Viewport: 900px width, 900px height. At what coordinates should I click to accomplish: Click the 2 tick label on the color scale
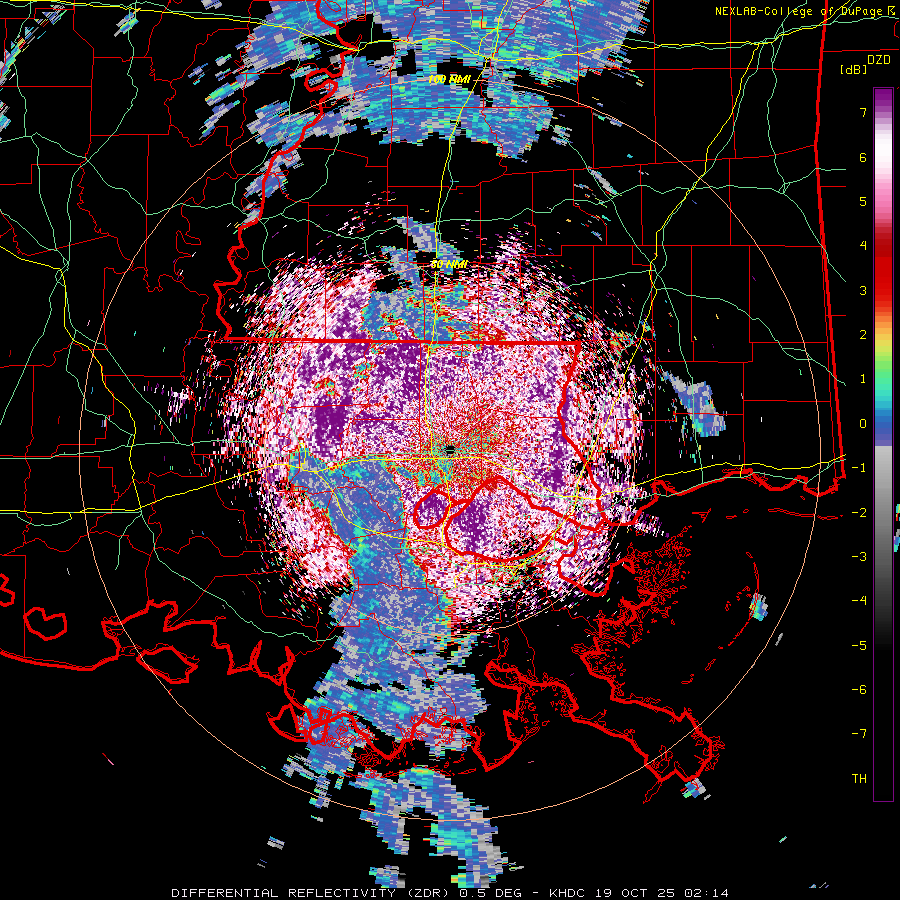click(863, 335)
